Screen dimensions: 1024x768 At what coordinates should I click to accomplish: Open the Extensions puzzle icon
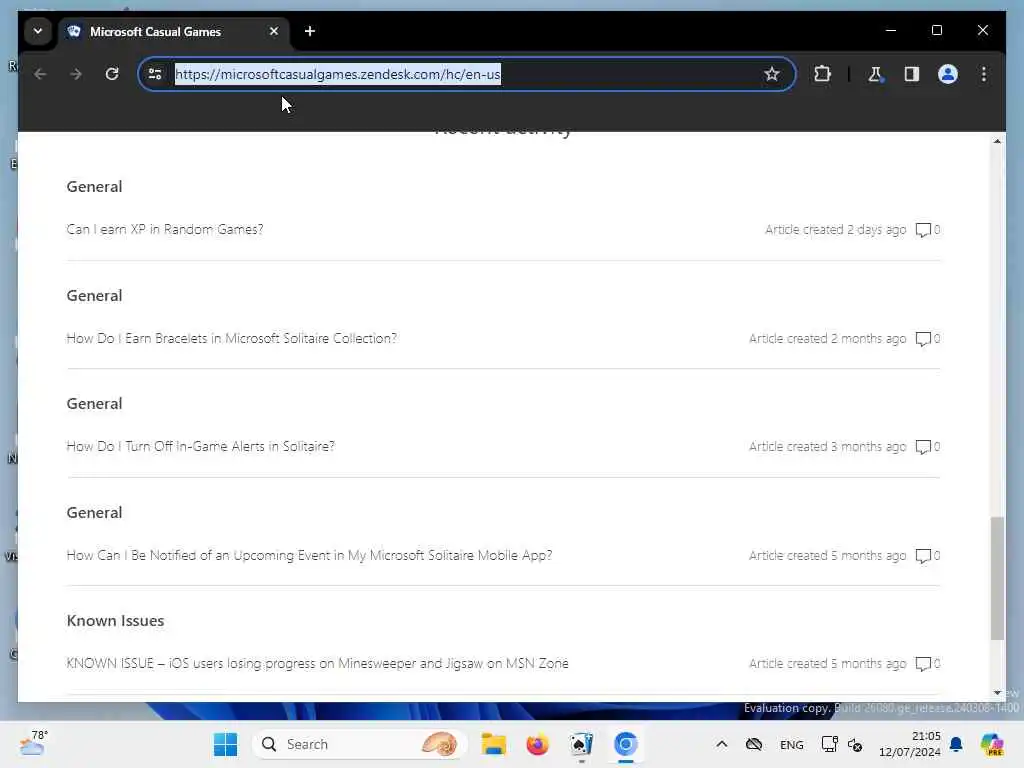[x=822, y=74]
